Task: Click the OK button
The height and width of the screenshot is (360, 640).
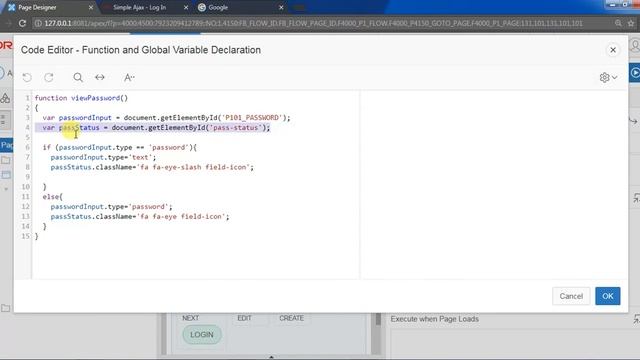Action: tap(607, 296)
